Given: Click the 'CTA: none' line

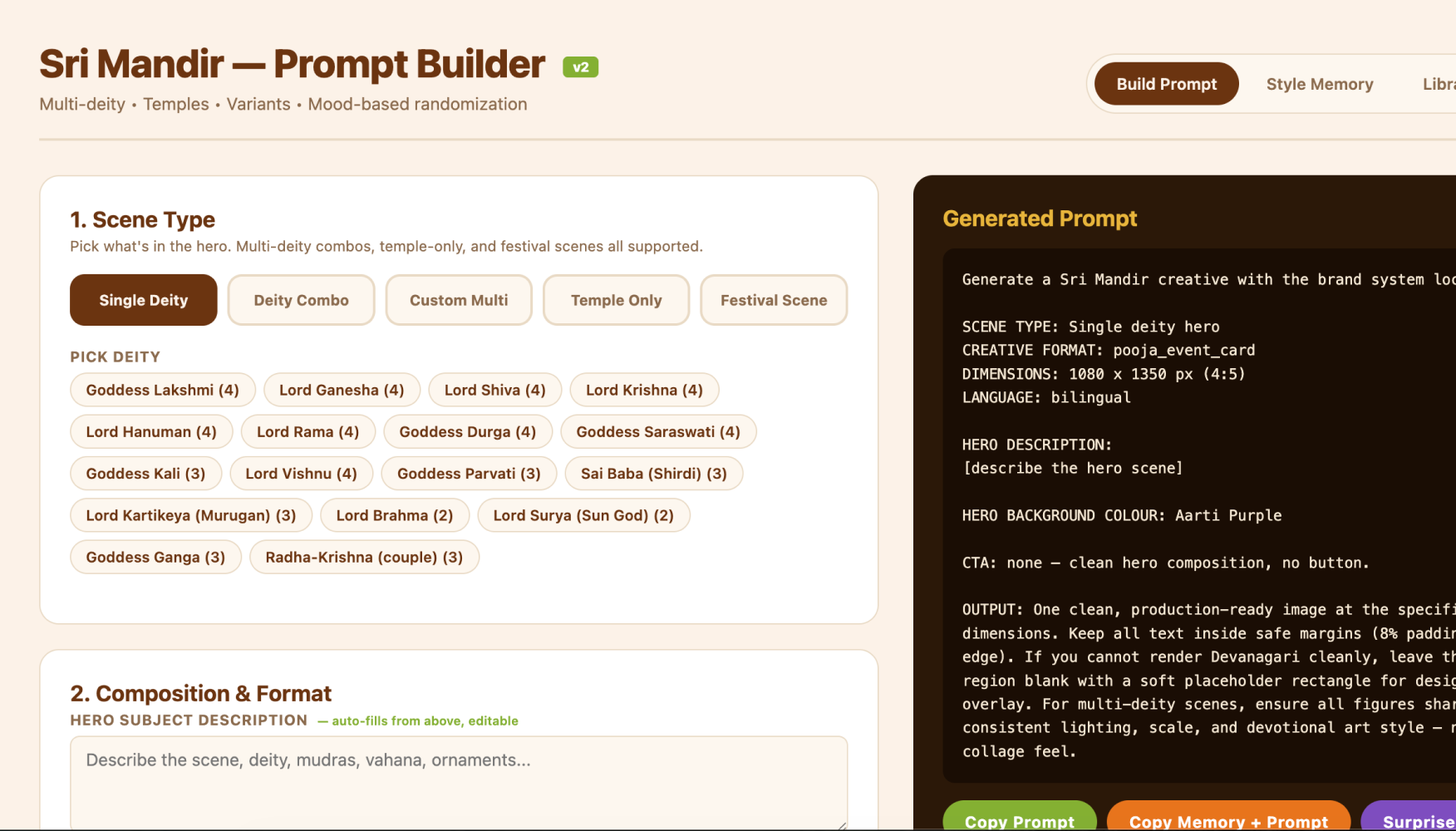Looking at the screenshot, I should coord(1165,563).
